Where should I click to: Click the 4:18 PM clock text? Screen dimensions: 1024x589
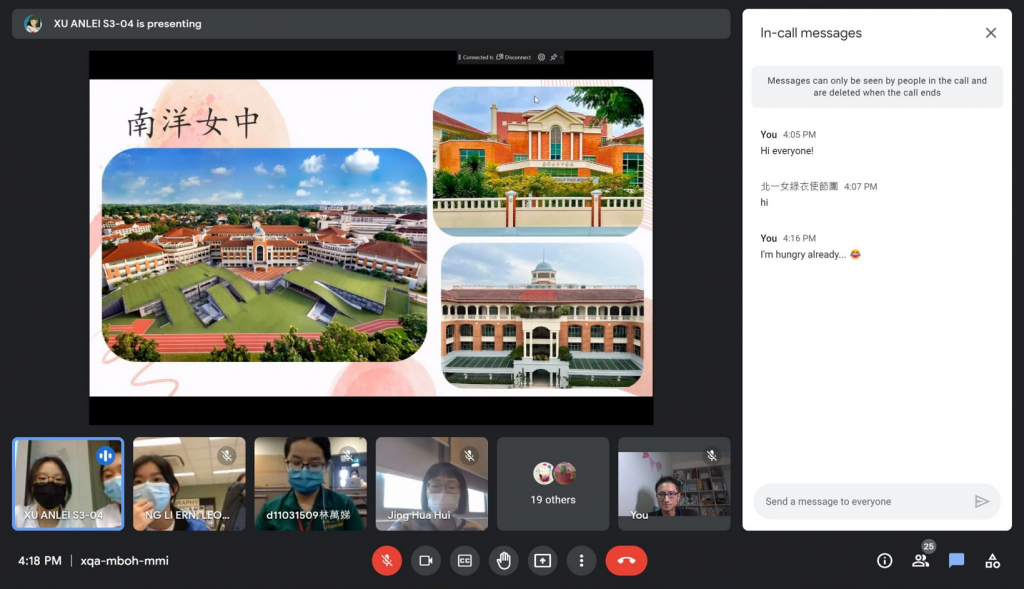tap(40, 560)
